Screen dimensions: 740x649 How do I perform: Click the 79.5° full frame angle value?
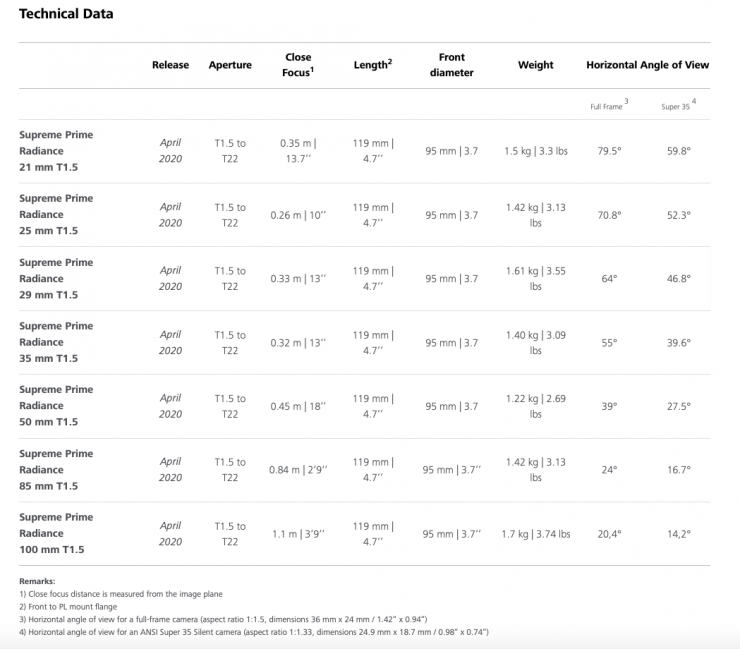(608, 151)
